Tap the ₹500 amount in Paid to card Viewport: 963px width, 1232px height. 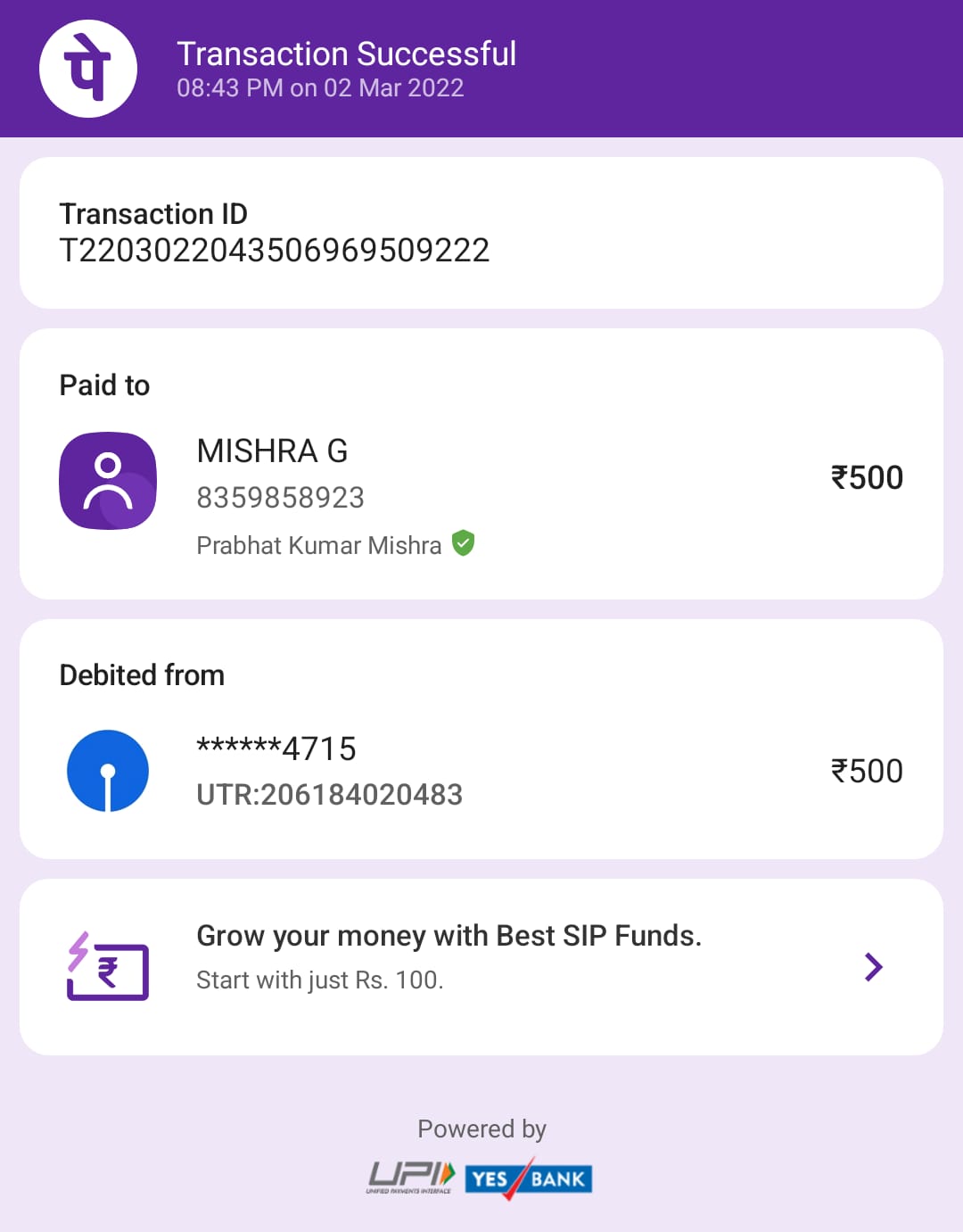click(867, 478)
